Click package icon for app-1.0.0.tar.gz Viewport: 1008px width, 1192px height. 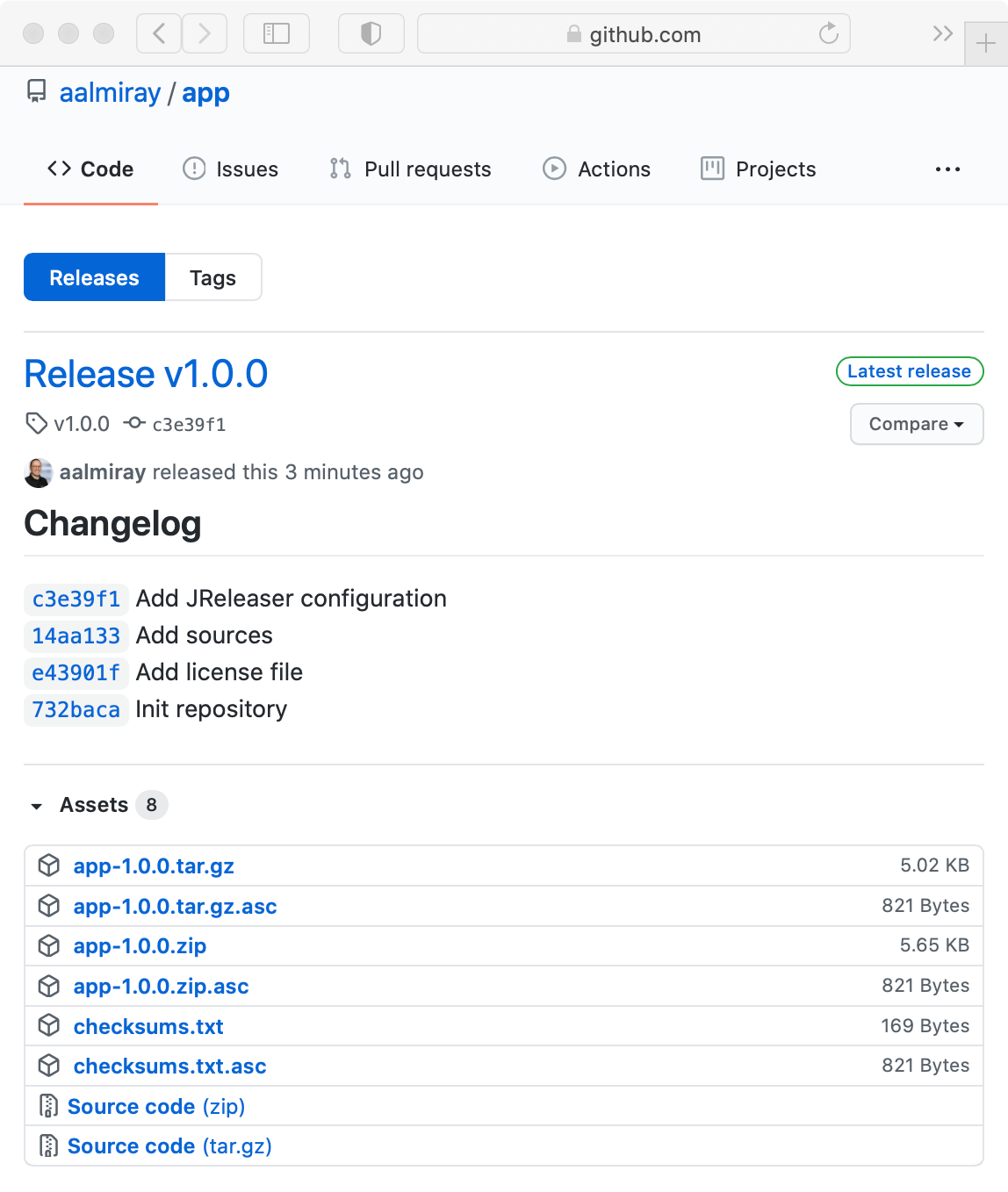pyautogui.click(x=49, y=865)
